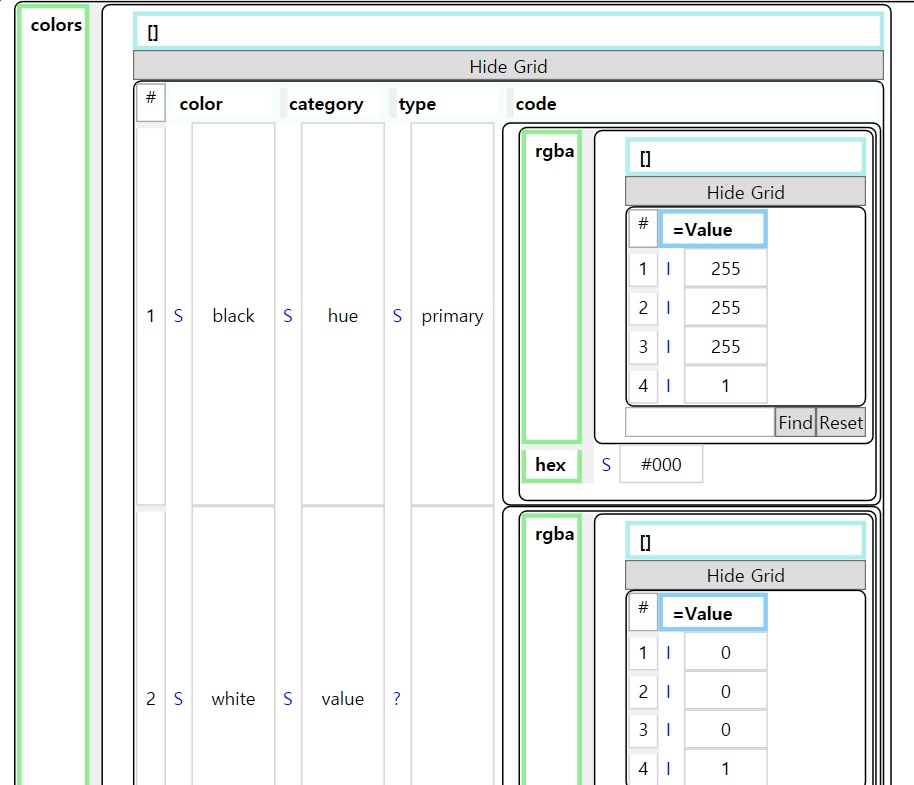
Task: Select the hex key label
Action: click(551, 465)
